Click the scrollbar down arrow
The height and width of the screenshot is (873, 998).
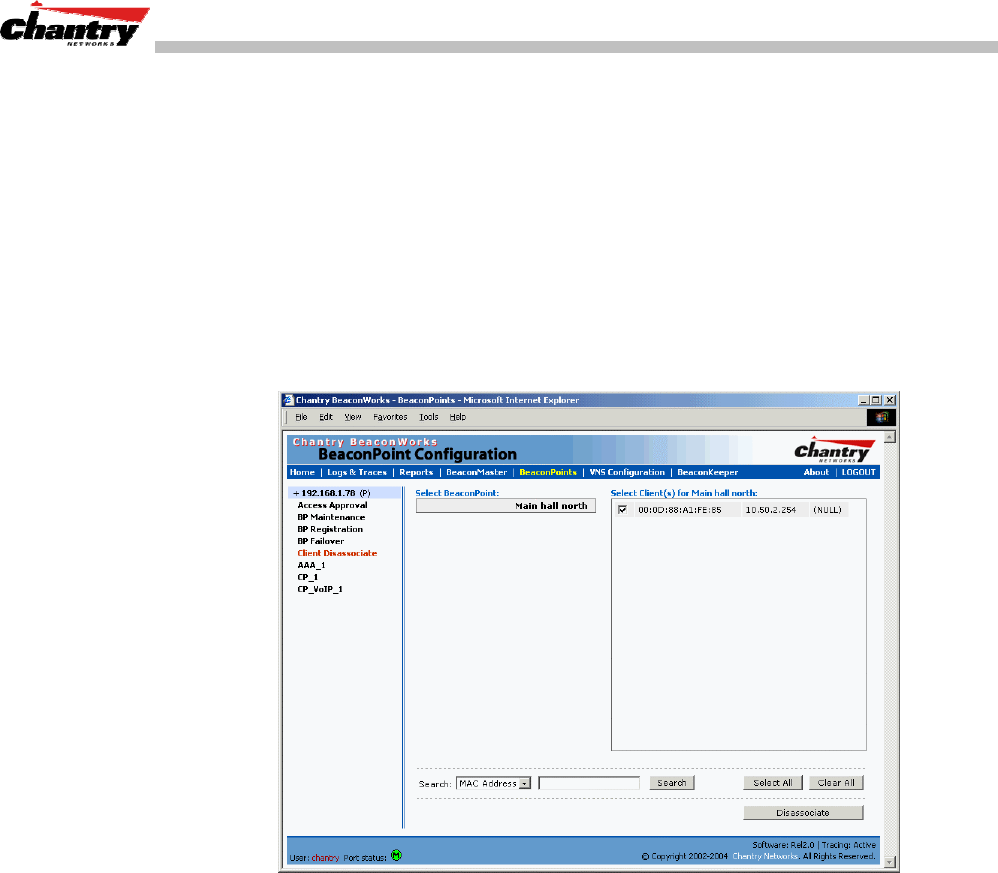pyautogui.click(x=890, y=862)
